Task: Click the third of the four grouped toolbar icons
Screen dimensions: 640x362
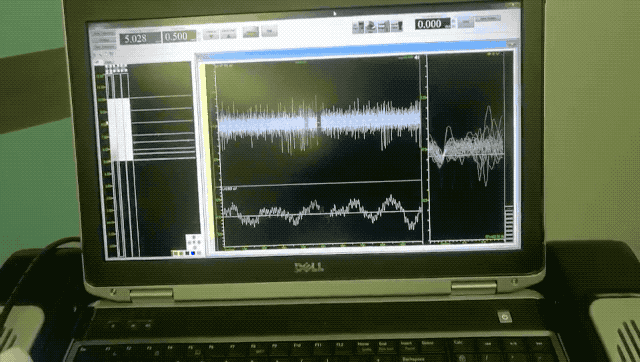Action: (x=384, y=27)
